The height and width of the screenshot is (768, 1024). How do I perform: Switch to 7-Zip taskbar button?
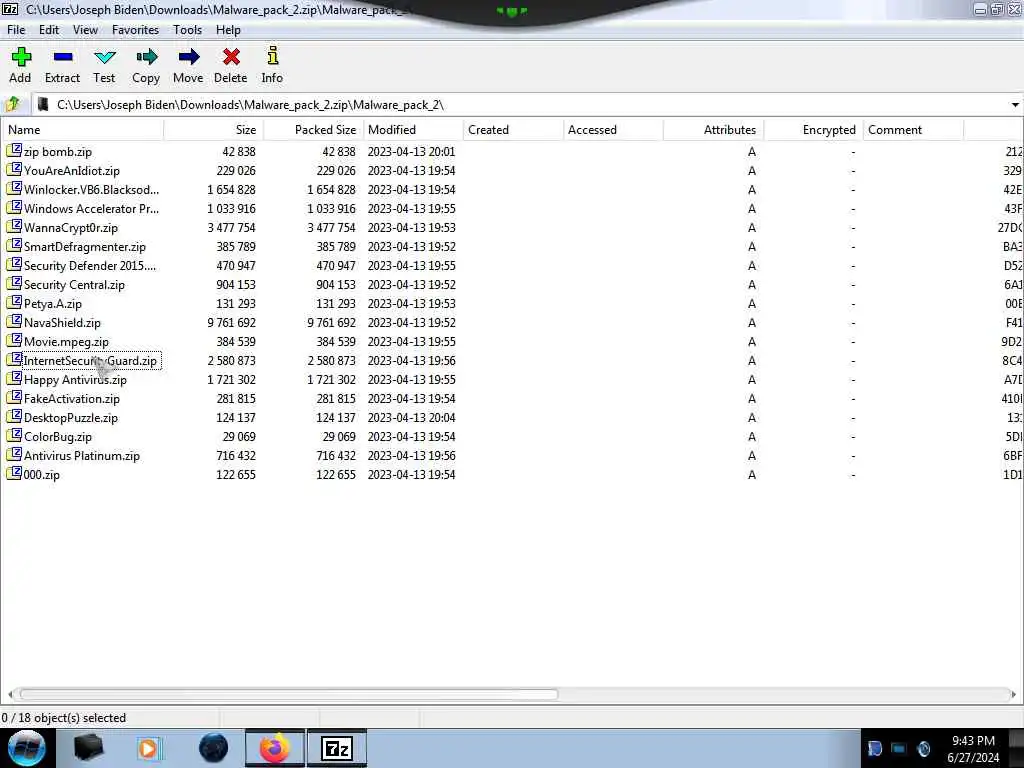coord(337,748)
